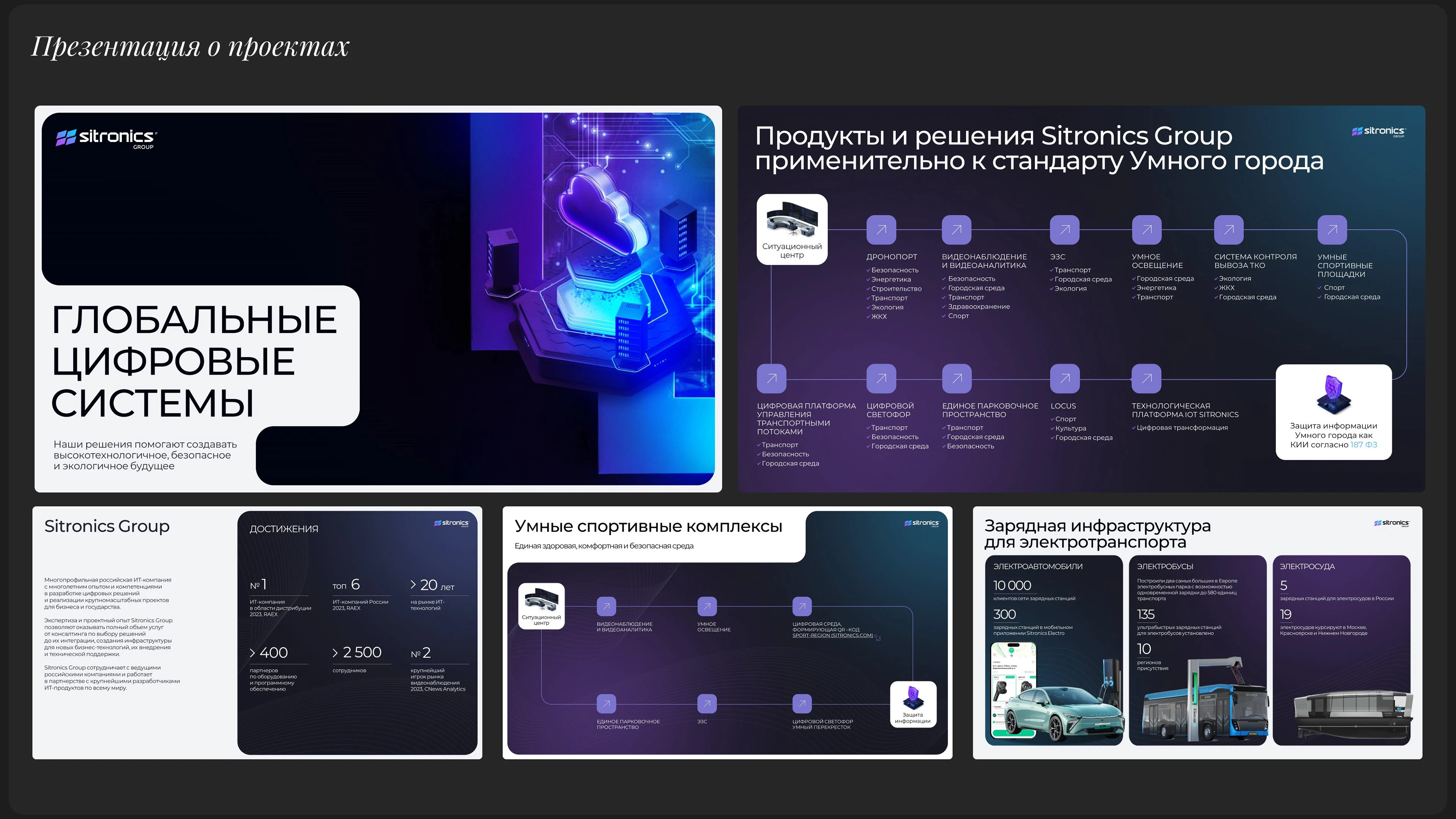Click the Презентация о проектах heading
Screen dimensions: 1456x819
pos(190,46)
